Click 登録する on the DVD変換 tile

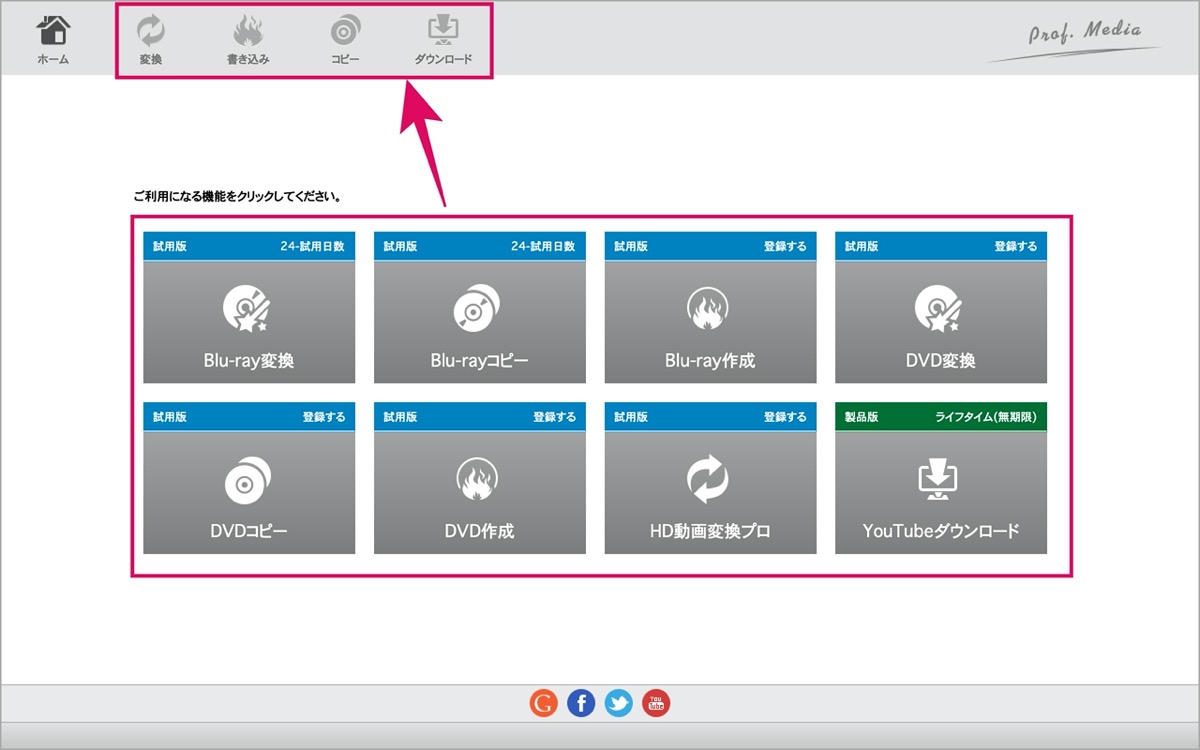(x=1015, y=246)
